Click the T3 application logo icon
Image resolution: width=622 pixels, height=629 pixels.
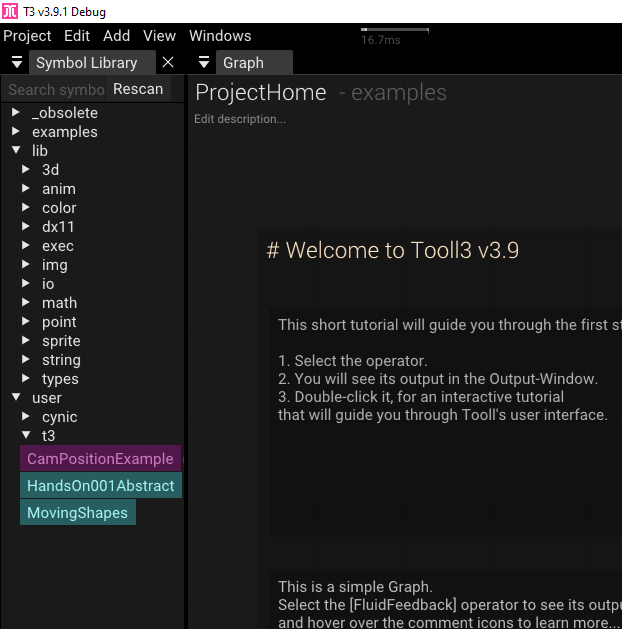click(x=10, y=11)
